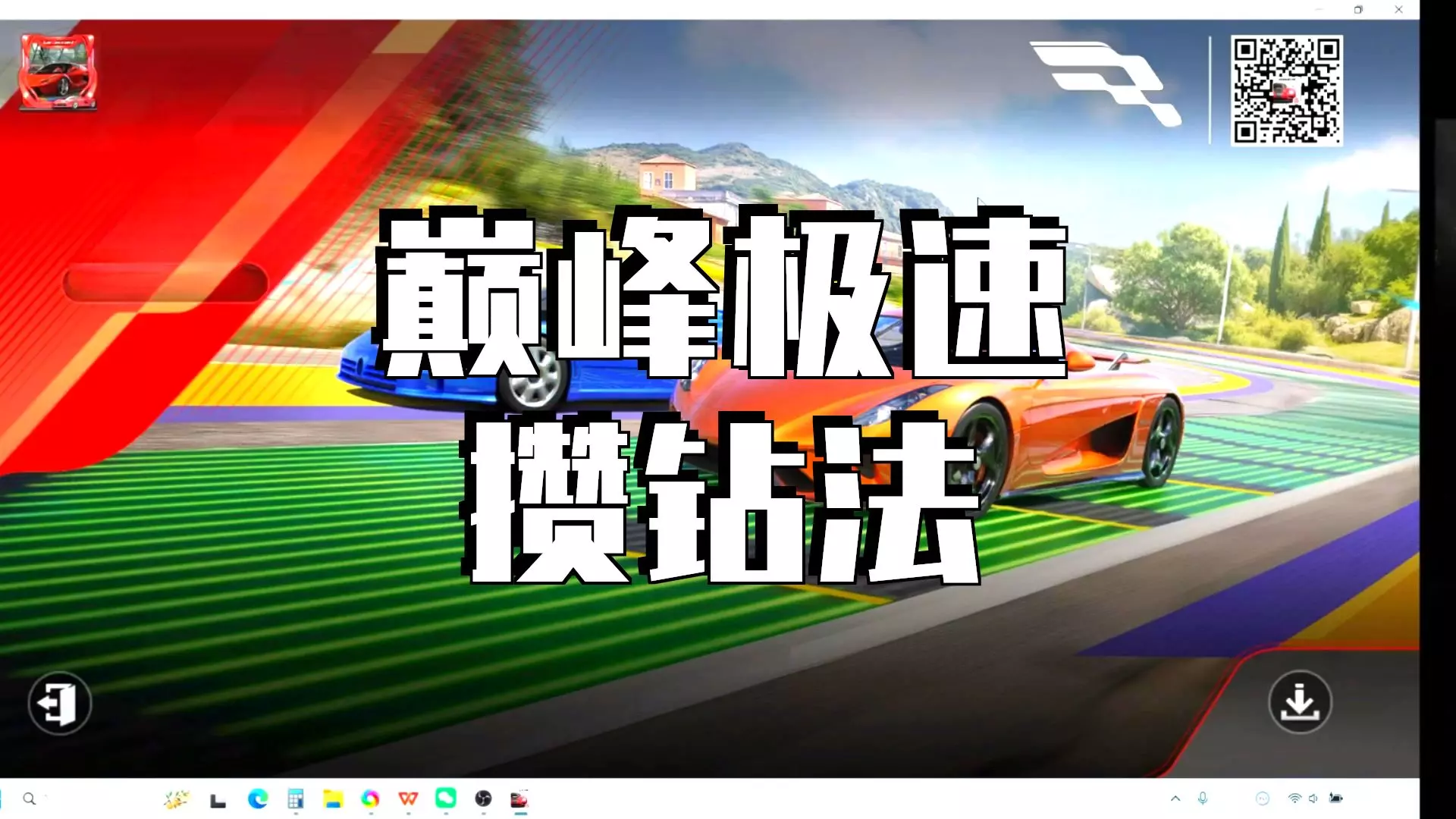Click the QR code image
The width and height of the screenshot is (1456, 819).
pos(1286,89)
